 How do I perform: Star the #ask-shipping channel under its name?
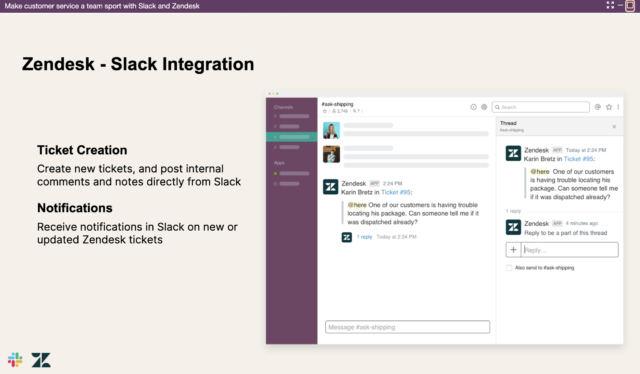(x=325, y=111)
